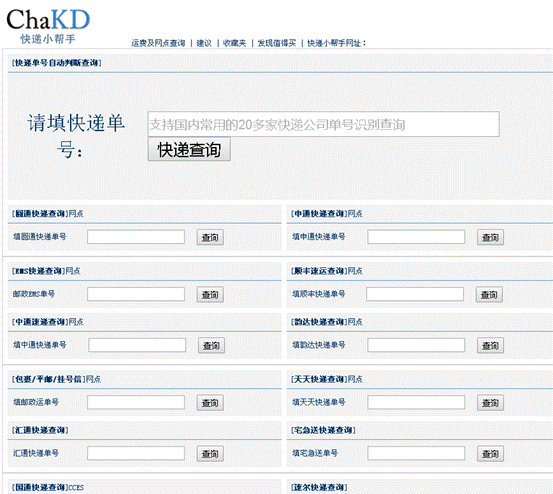
Task: Open the 发现值得买 link
Action: [x=277, y=43]
